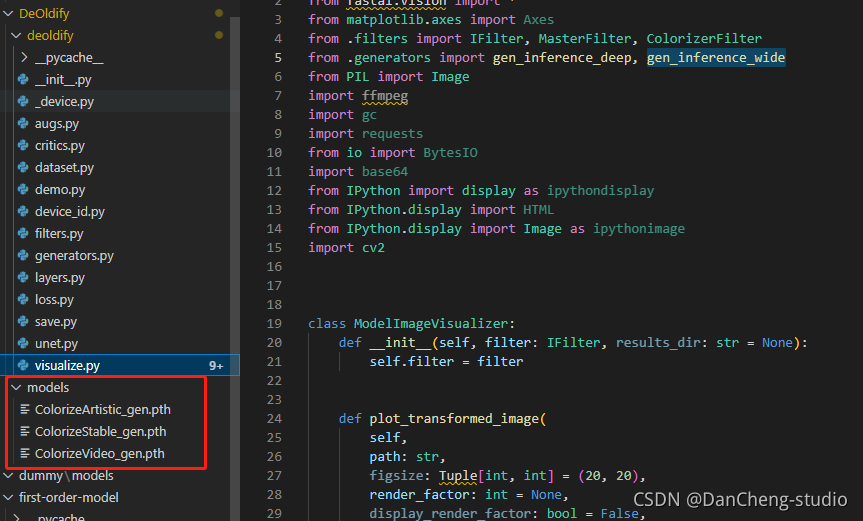863x521 pixels.
Task: Click the models folder label
Action: pos(48,387)
